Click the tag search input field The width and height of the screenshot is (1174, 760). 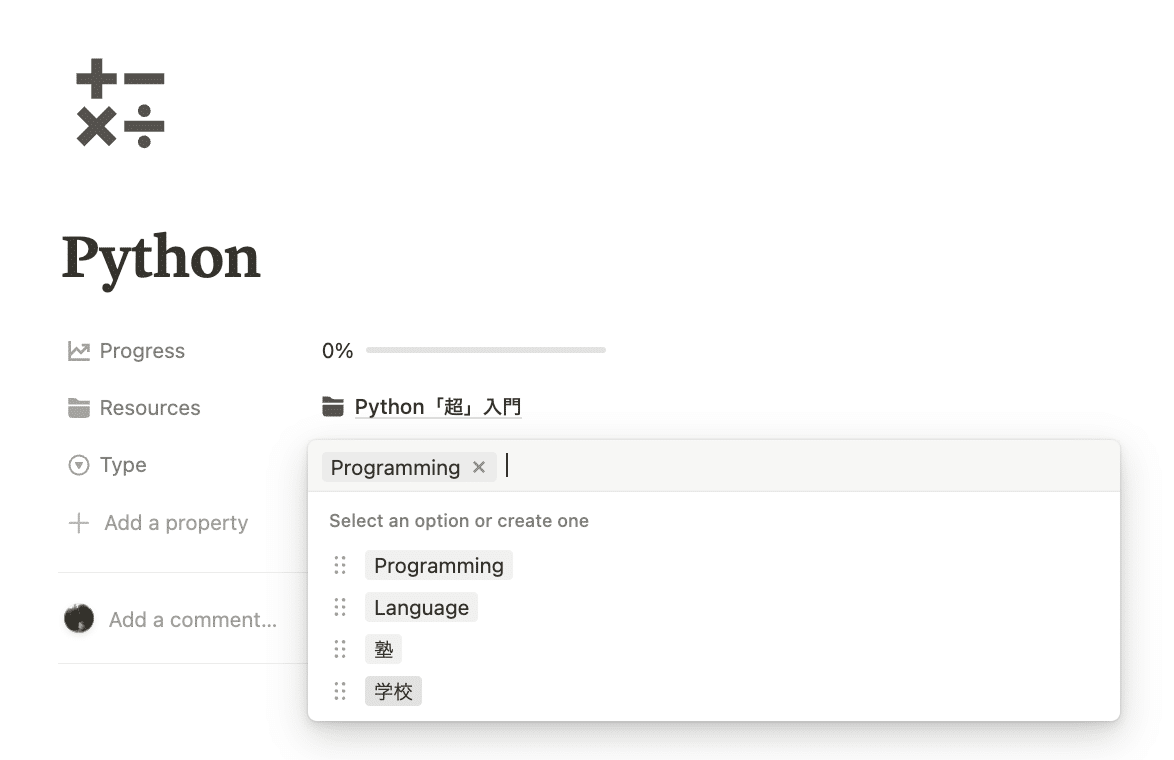(x=809, y=466)
